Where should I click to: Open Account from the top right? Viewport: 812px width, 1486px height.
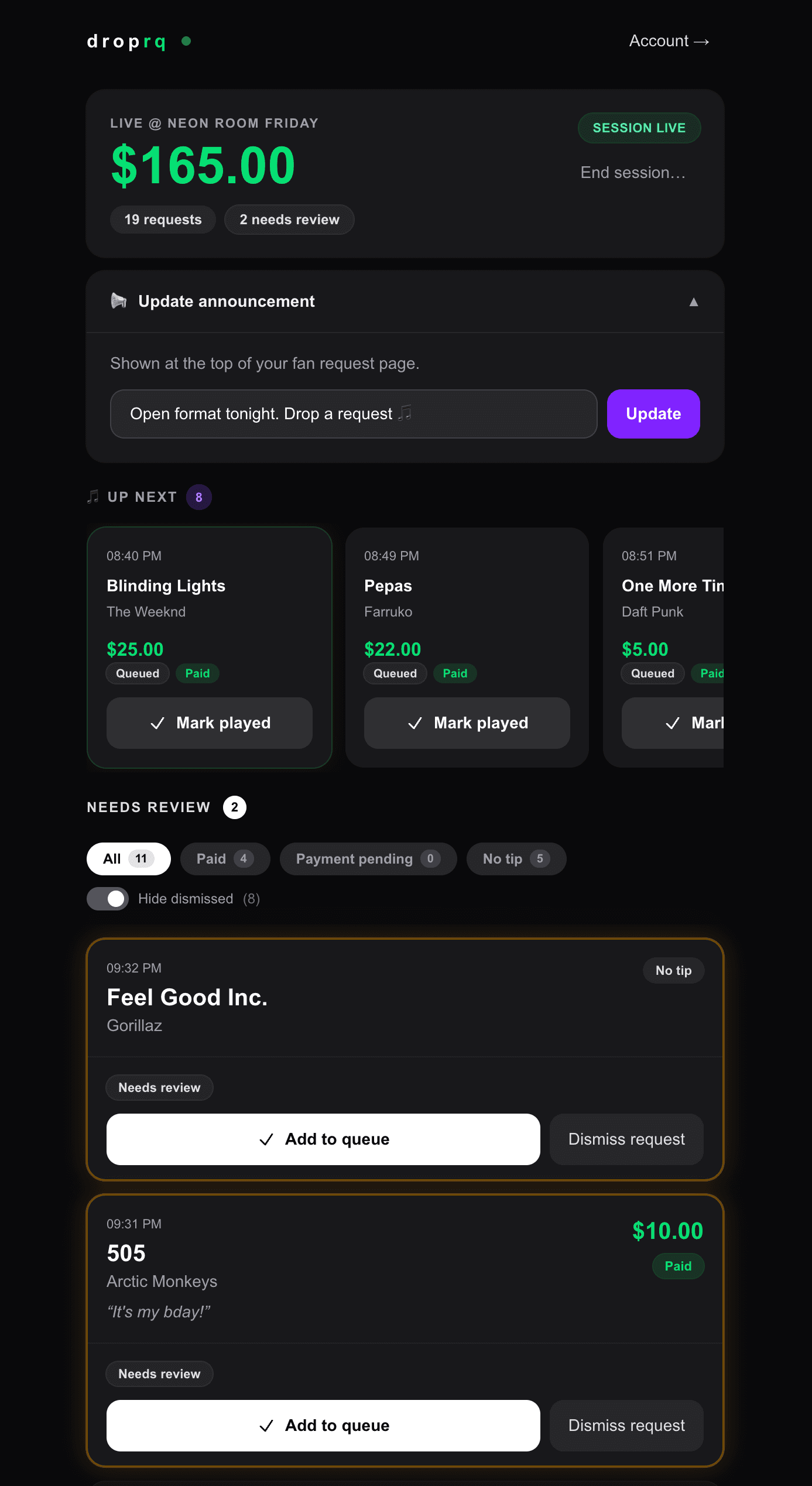pyautogui.click(x=669, y=41)
